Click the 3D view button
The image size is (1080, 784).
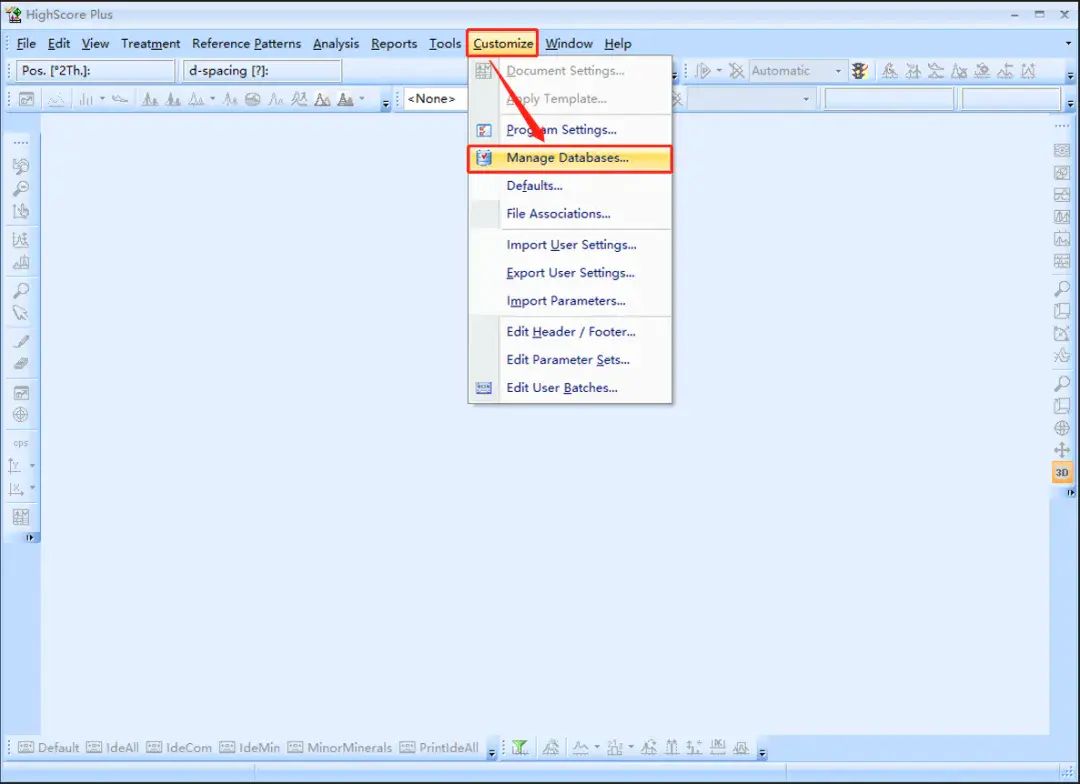point(1062,473)
